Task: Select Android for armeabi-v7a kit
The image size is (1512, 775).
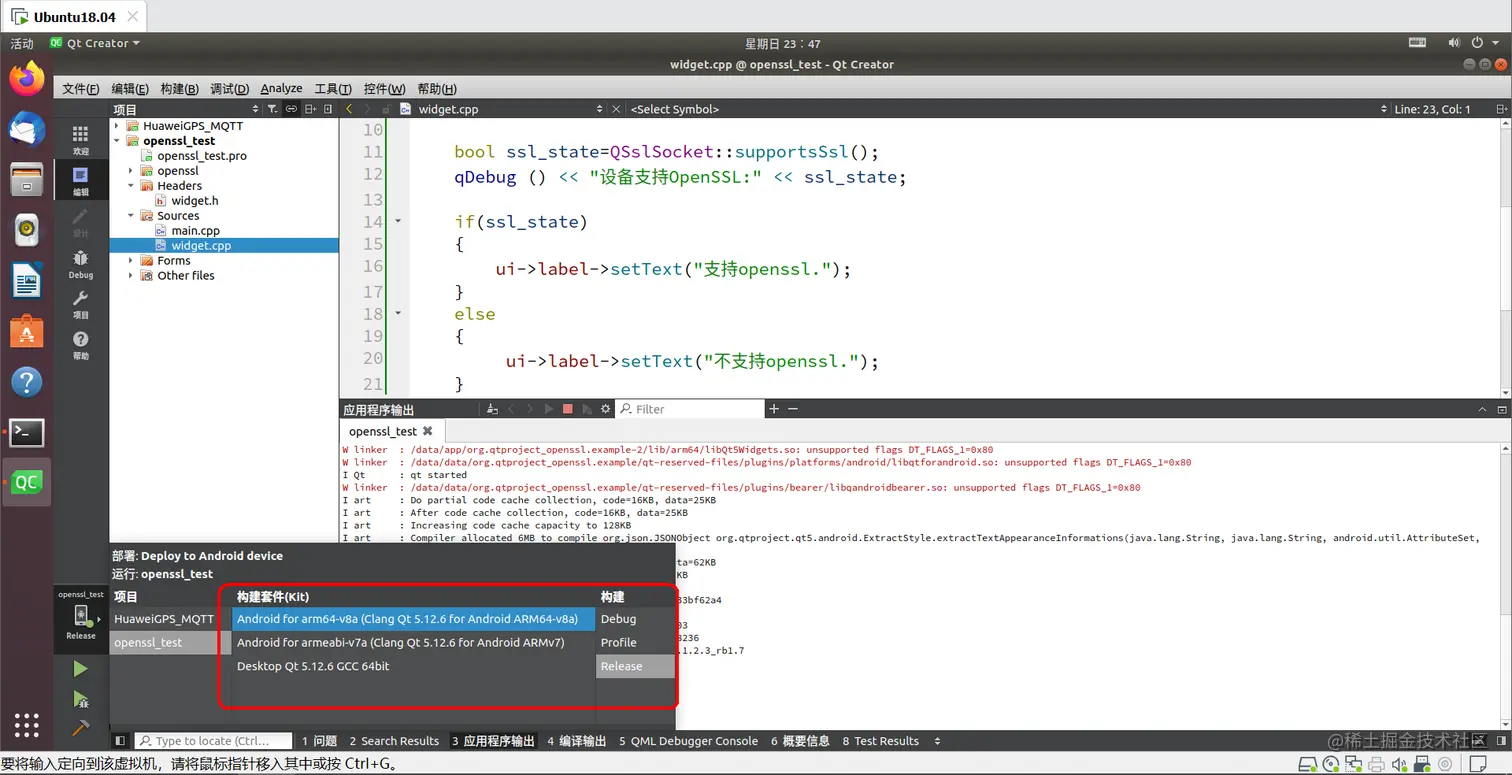Action: point(413,642)
